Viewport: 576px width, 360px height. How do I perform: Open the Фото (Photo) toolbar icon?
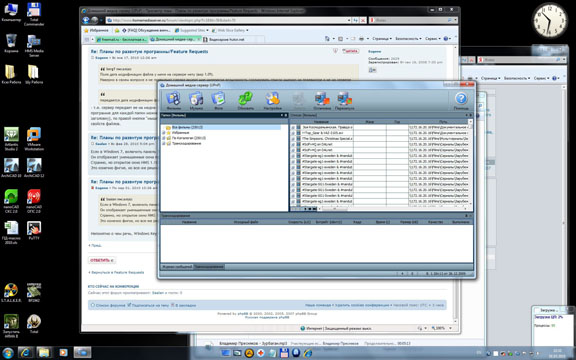(219, 101)
